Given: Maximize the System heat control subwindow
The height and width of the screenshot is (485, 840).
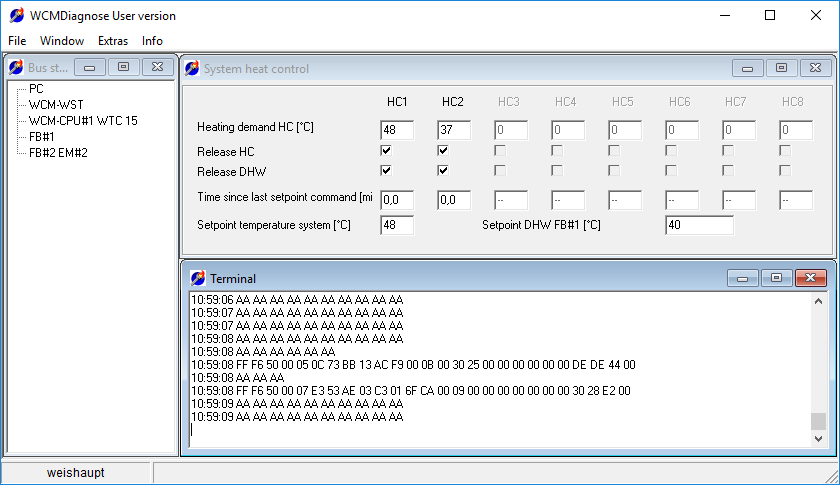Looking at the screenshot, I should click(x=781, y=68).
